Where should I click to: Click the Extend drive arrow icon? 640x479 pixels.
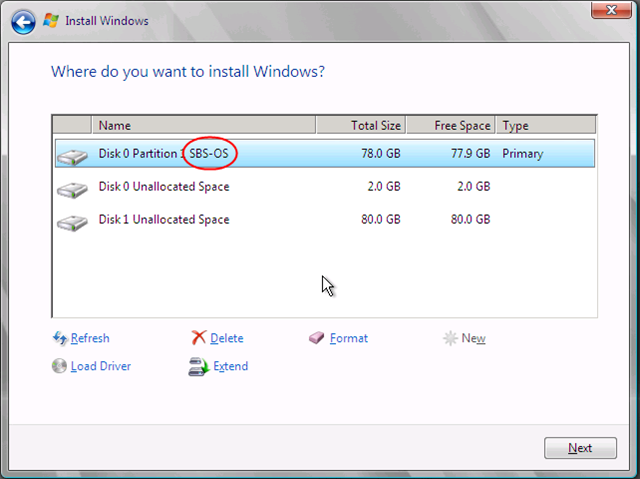(x=199, y=366)
